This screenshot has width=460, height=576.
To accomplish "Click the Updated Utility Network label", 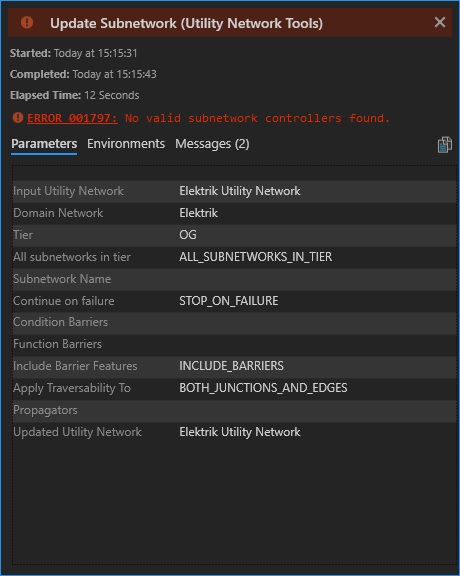I will click(x=77, y=432).
